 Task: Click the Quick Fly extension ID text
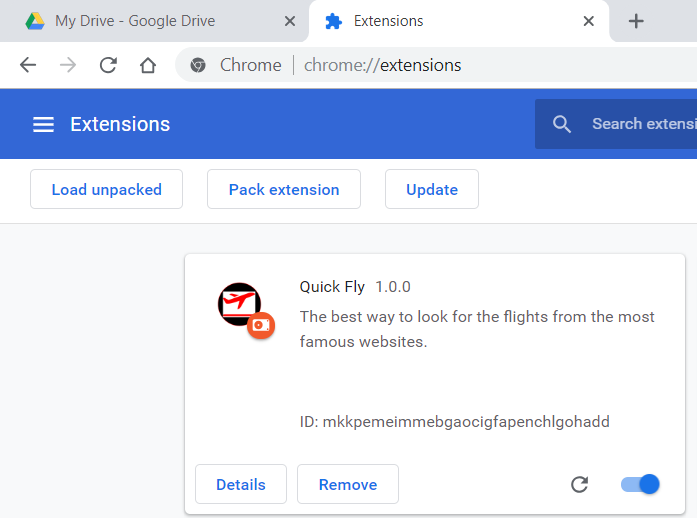(x=454, y=422)
